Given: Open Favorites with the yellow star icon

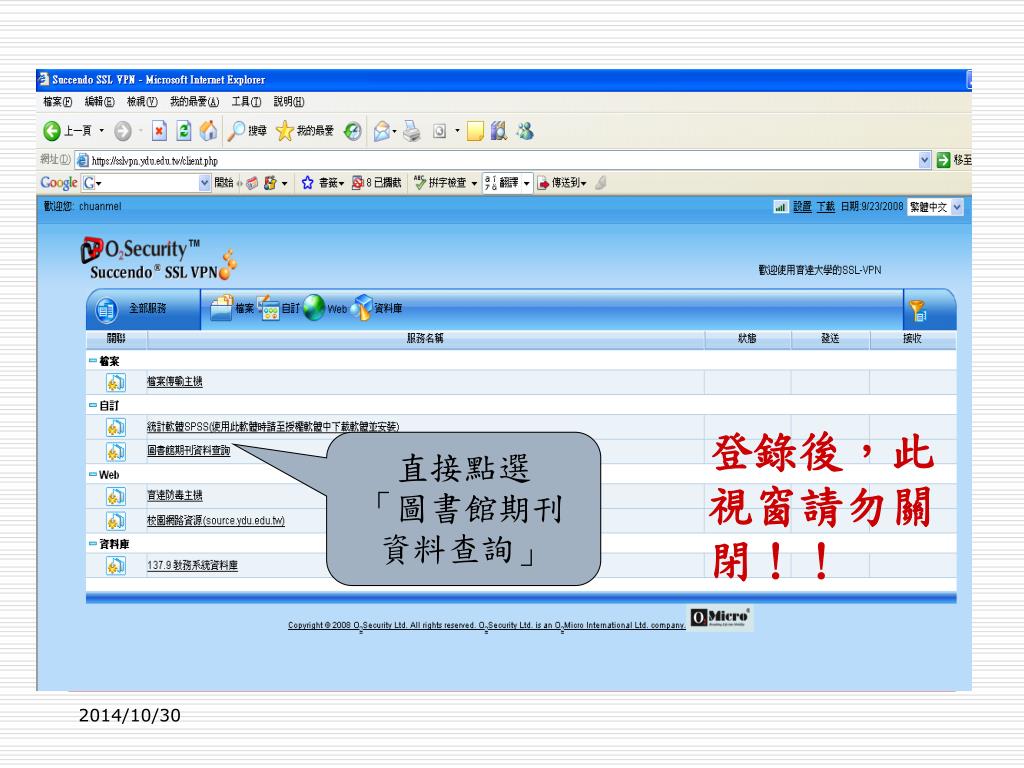Looking at the screenshot, I should [284, 131].
